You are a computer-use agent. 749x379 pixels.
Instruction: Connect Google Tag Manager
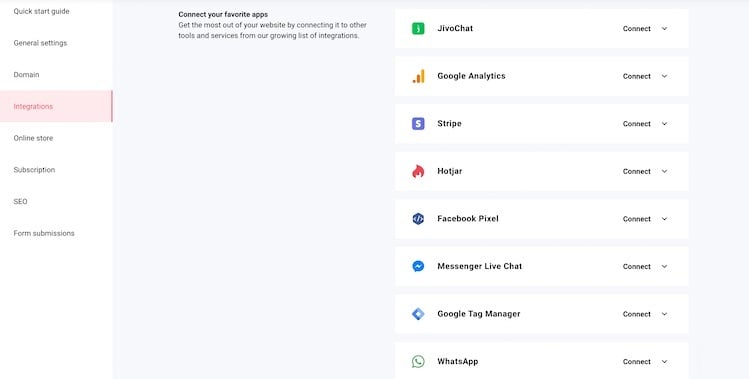tap(636, 314)
